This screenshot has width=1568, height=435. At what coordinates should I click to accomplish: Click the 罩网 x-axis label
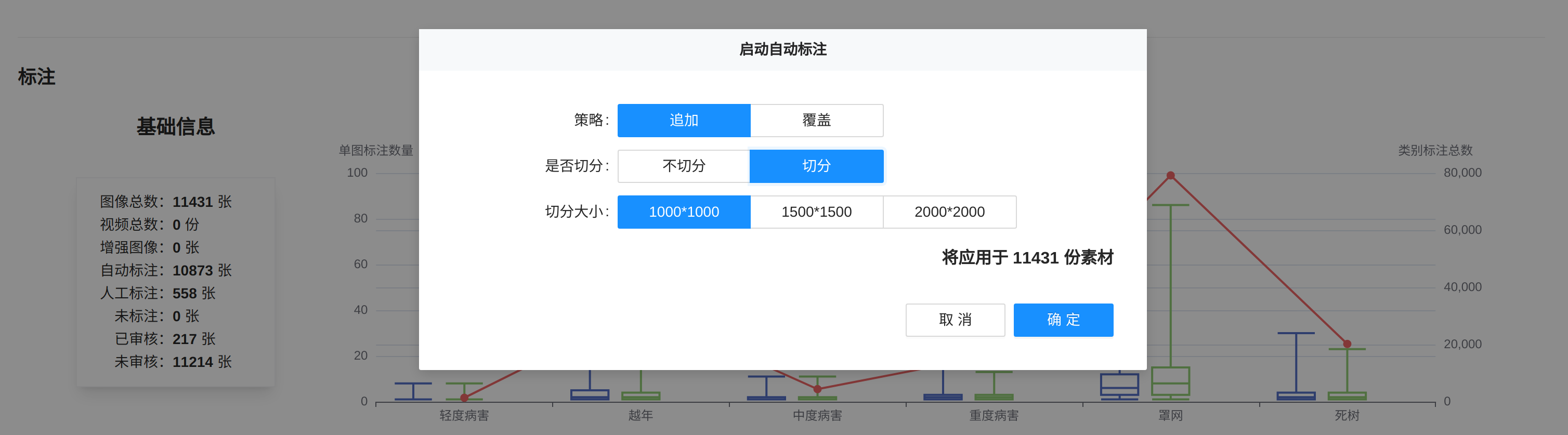[x=1170, y=416]
